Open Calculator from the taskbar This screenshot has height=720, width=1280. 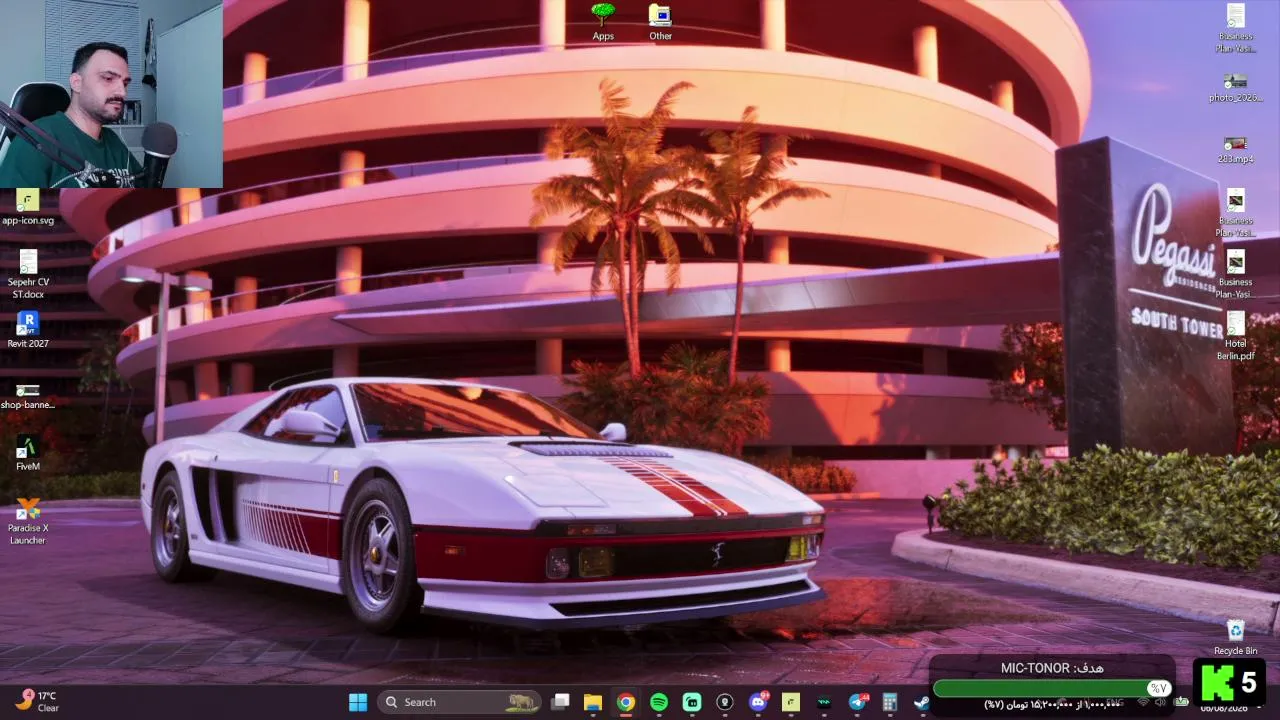point(889,702)
